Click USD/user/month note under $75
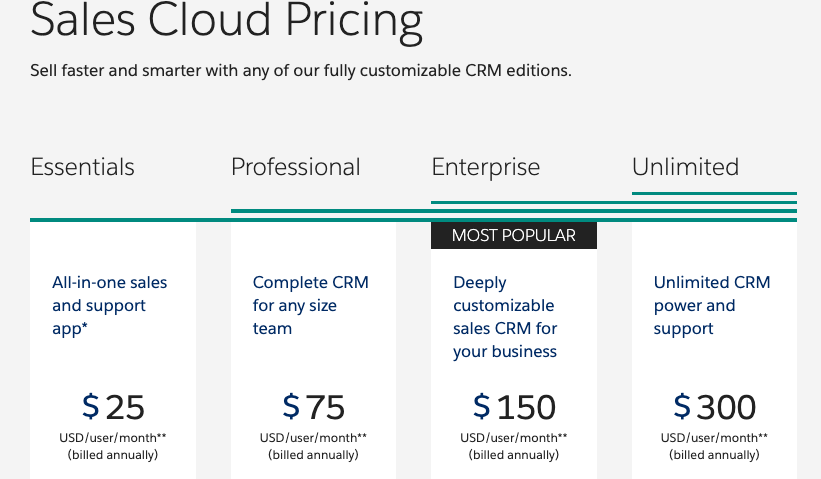Image resolution: width=821 pixels, height=479 pixels. pos(313,438)
